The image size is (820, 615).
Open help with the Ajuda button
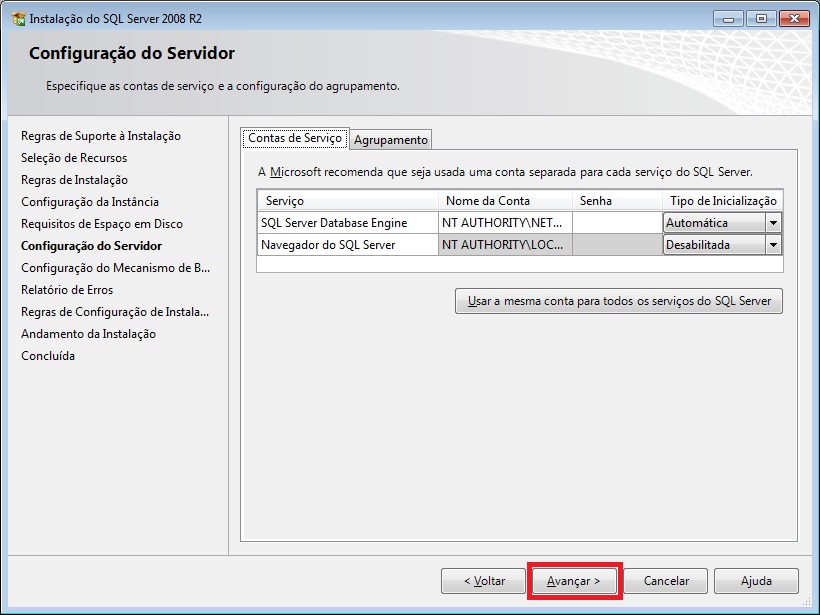point(756,581)
